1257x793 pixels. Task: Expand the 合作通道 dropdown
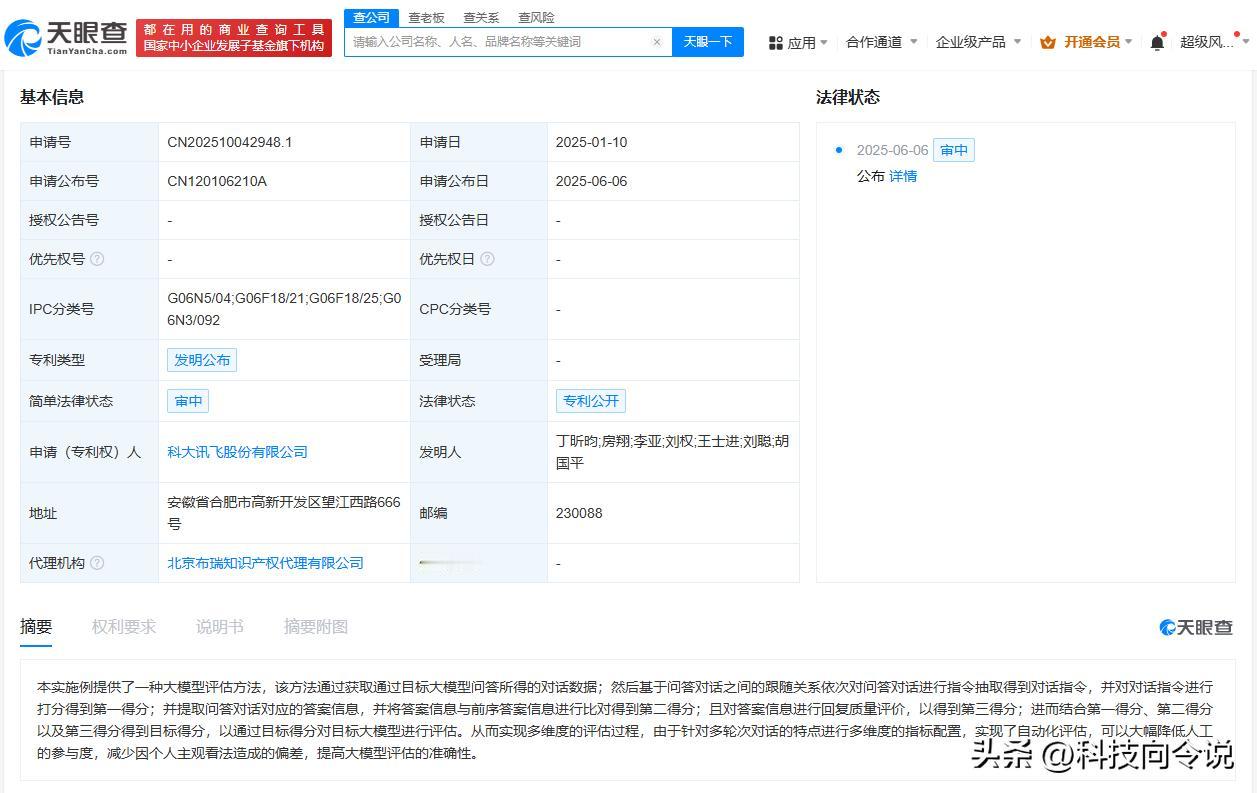pos(914,42)
